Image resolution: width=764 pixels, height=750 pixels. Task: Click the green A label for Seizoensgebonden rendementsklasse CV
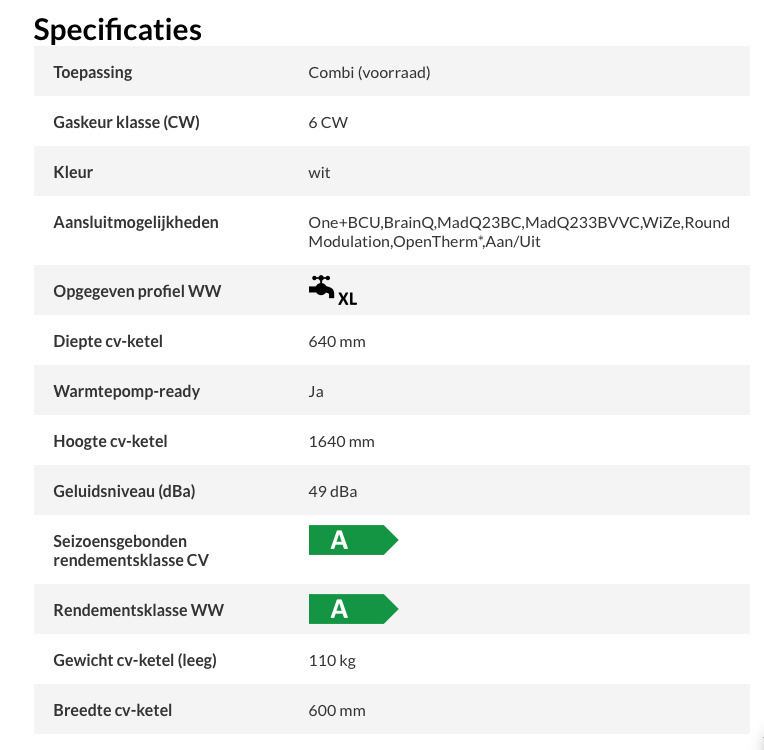353,540
